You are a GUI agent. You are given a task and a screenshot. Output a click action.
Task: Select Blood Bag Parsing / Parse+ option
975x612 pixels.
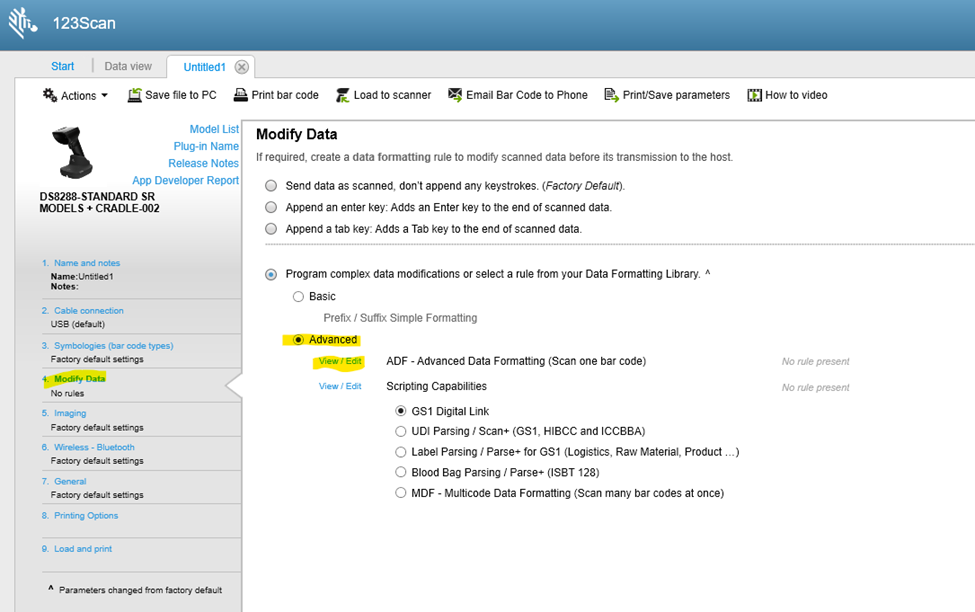tap(401, 472)
